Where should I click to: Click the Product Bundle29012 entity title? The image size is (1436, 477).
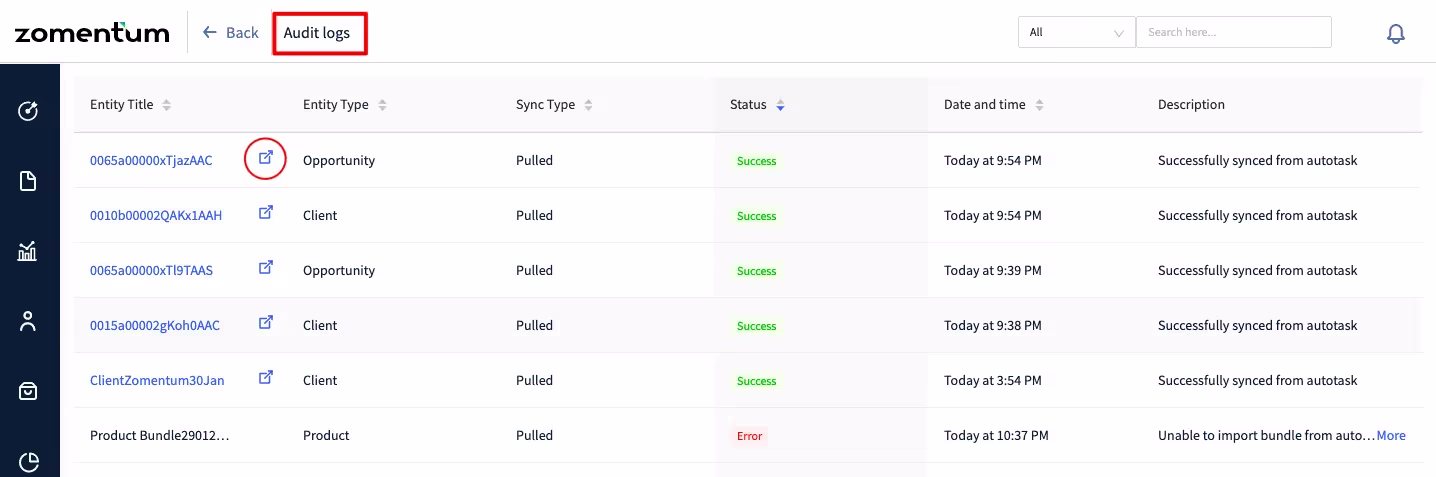point(160,435)
